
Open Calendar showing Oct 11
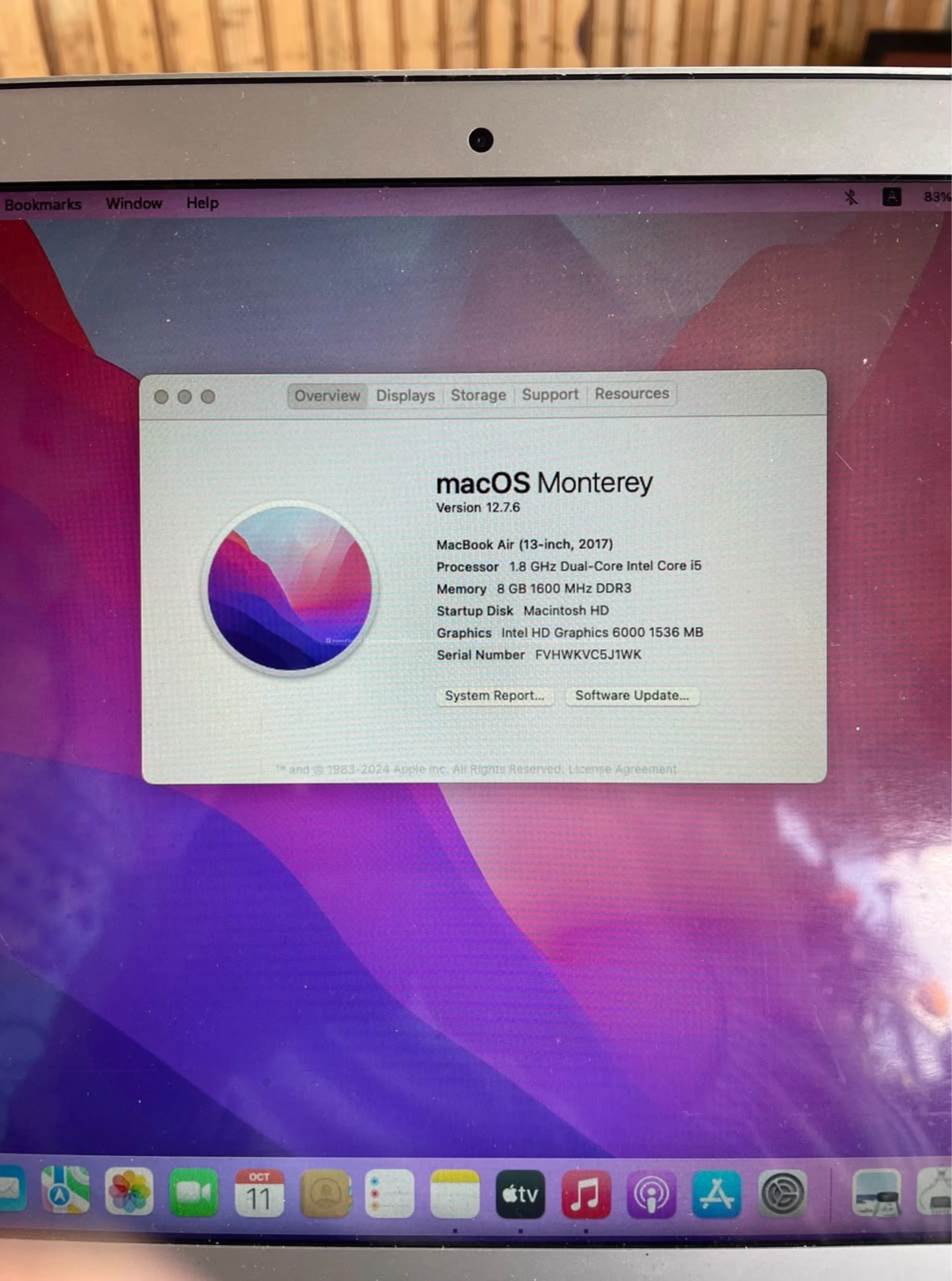point(259,1193)
